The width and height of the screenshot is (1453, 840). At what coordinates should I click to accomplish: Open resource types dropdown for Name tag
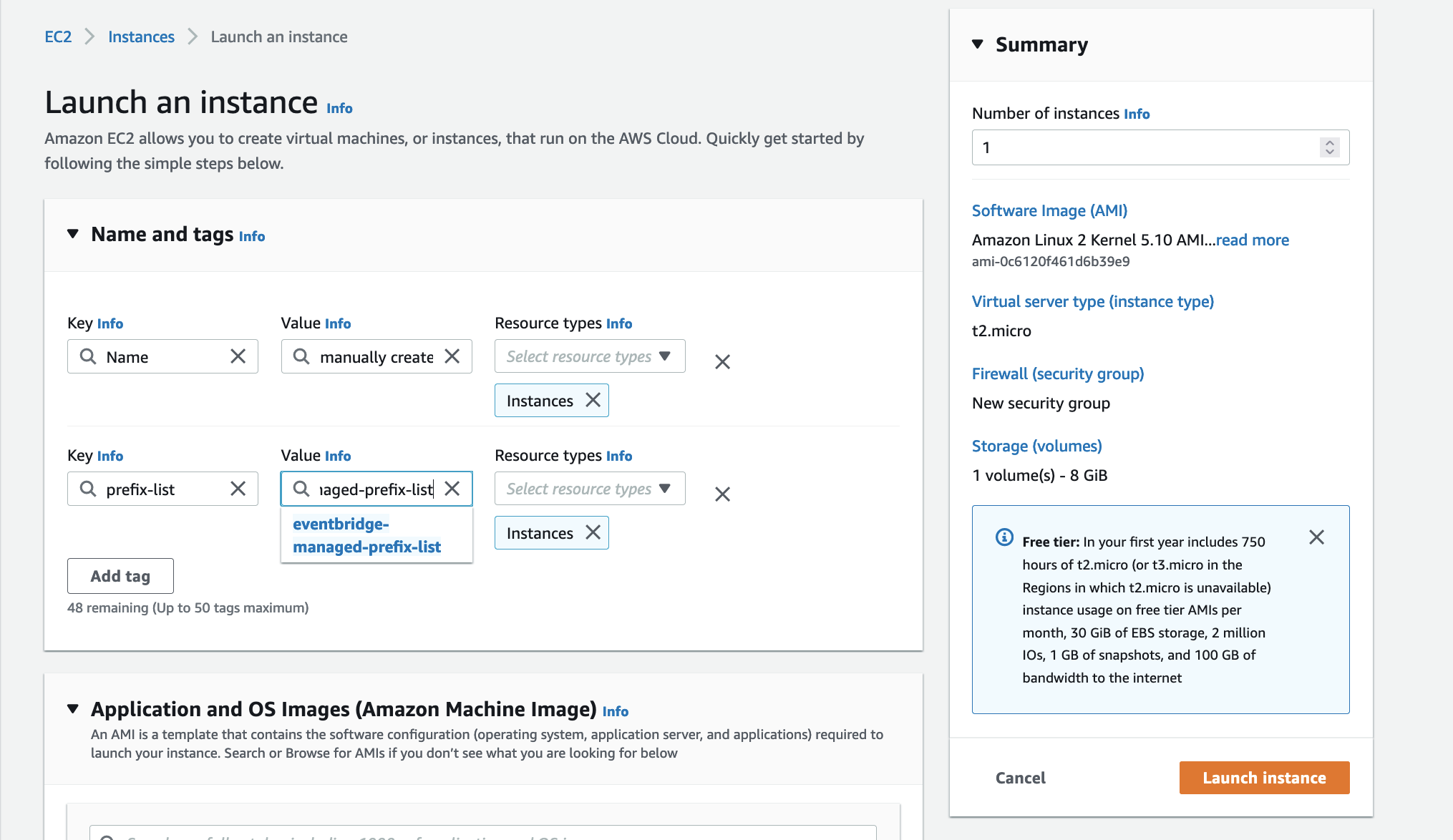click(x=590, y=356)
